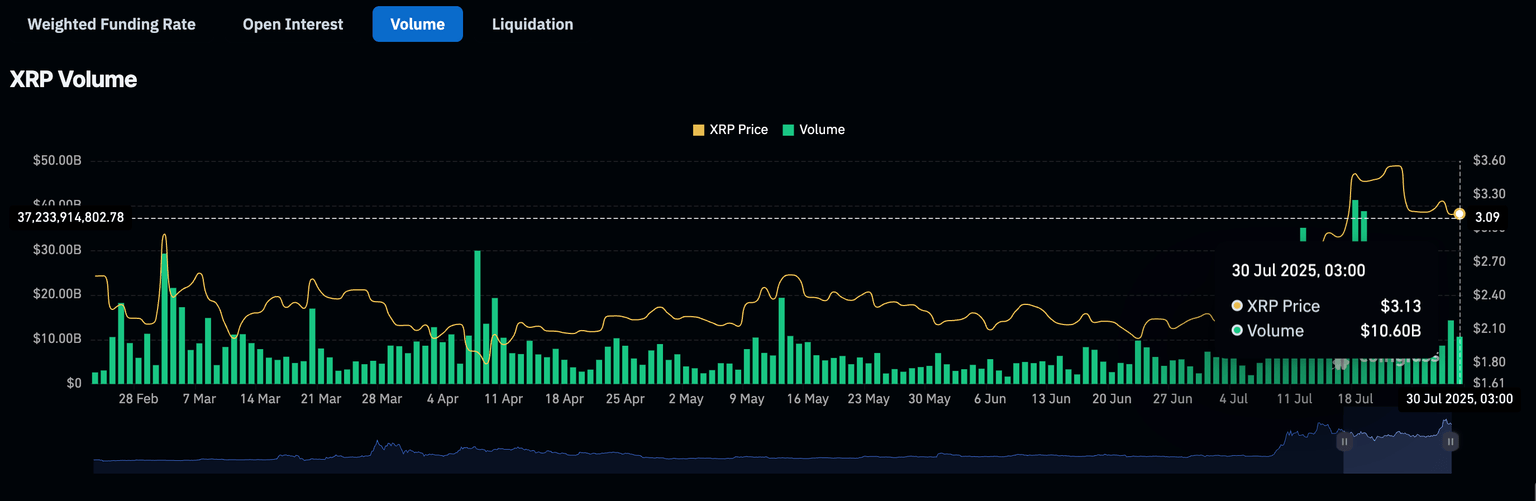Click the Volume dot in tooltip
Viewport: 1536px width, 501px height.
pos(1237,331)
